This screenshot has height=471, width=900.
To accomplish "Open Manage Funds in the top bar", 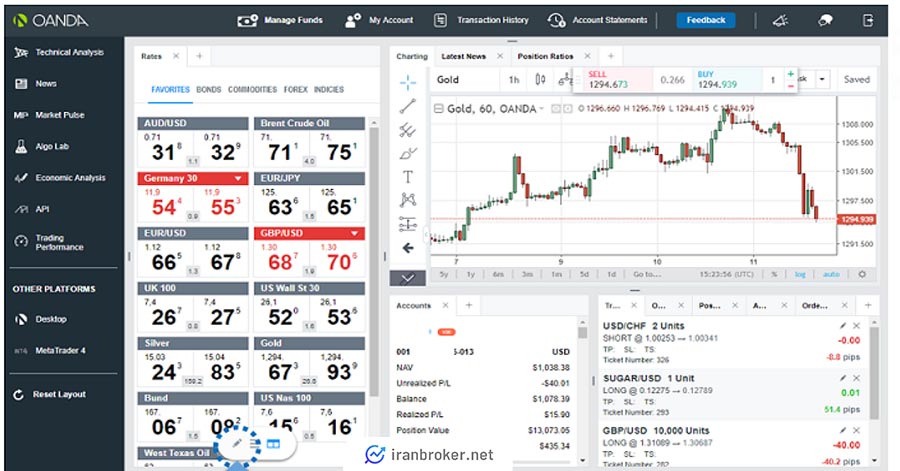I will tap(280, 20).
